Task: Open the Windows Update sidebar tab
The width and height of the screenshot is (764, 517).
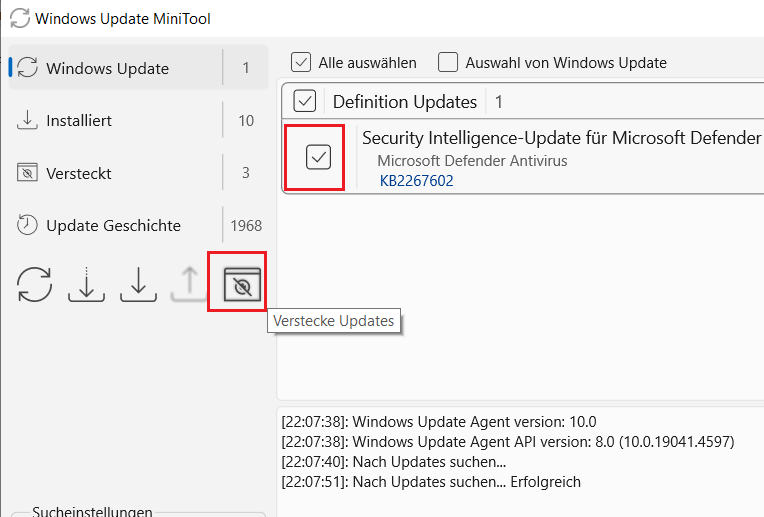Action: 138,68
